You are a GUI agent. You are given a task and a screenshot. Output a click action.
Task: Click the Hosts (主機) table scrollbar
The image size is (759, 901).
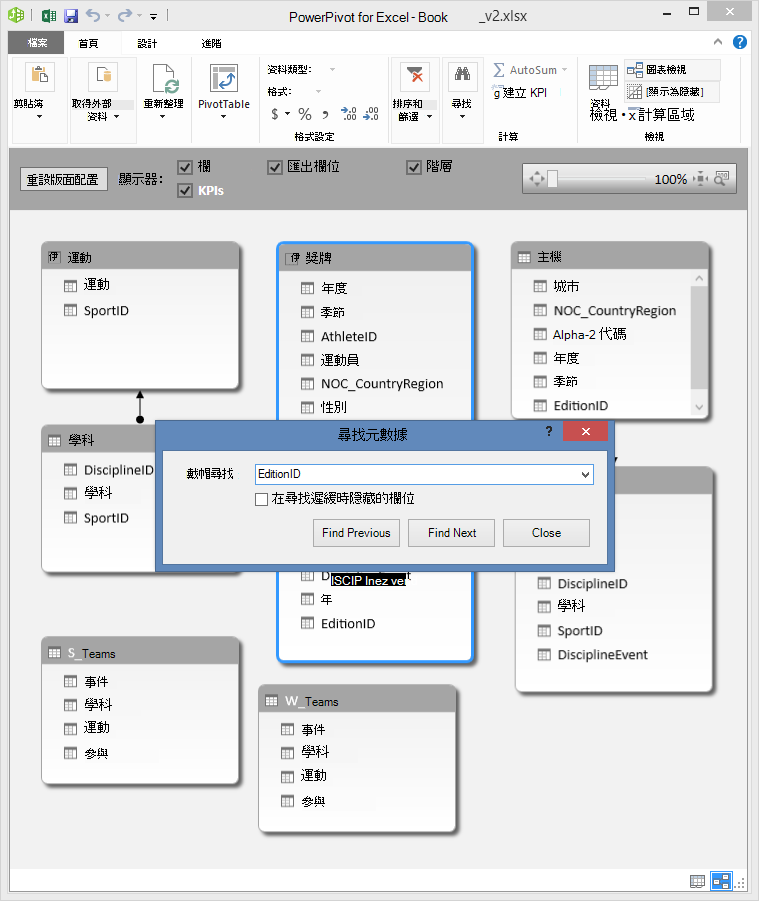(x=699, y=337)
